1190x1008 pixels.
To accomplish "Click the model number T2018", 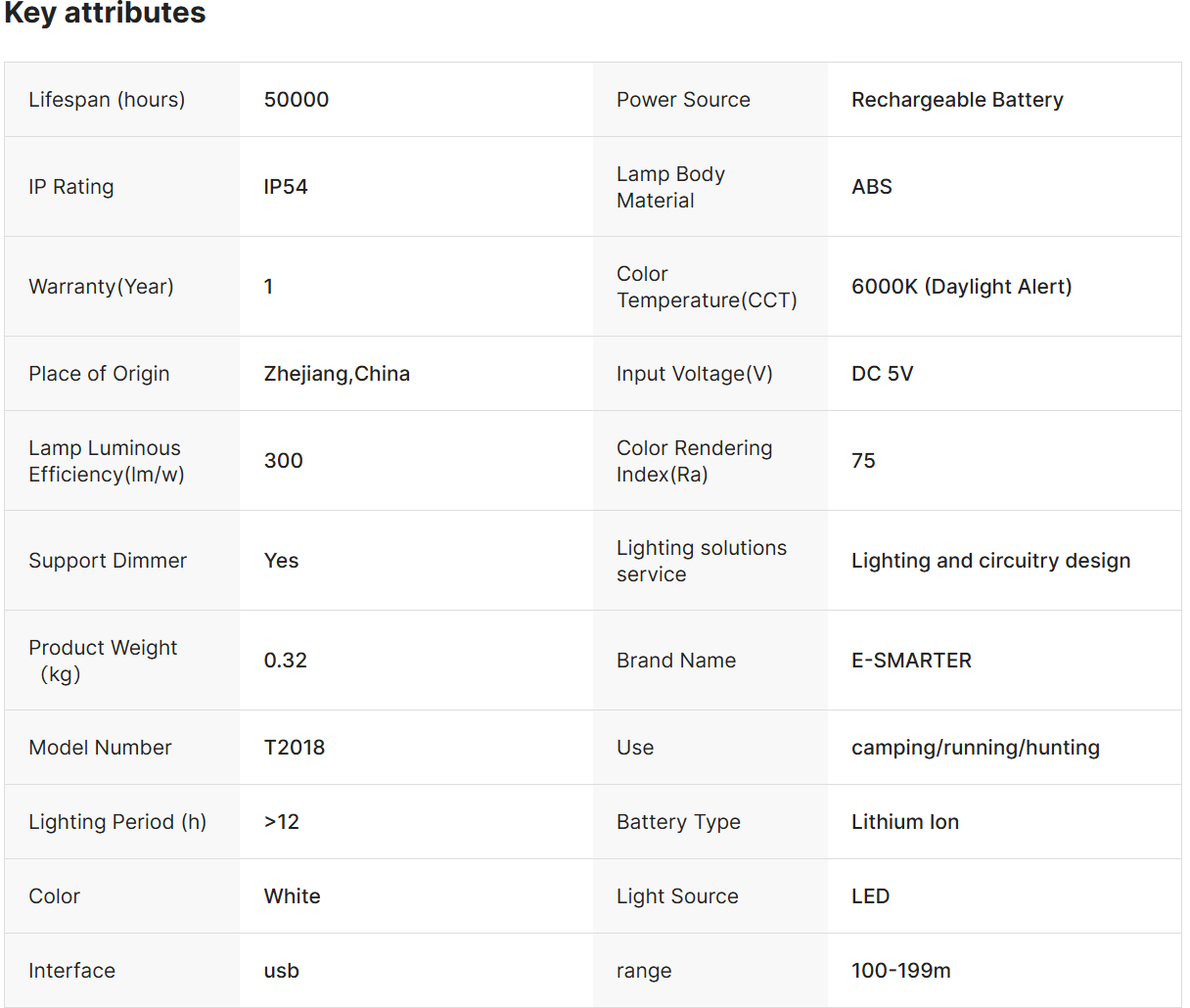I will 295,748.
